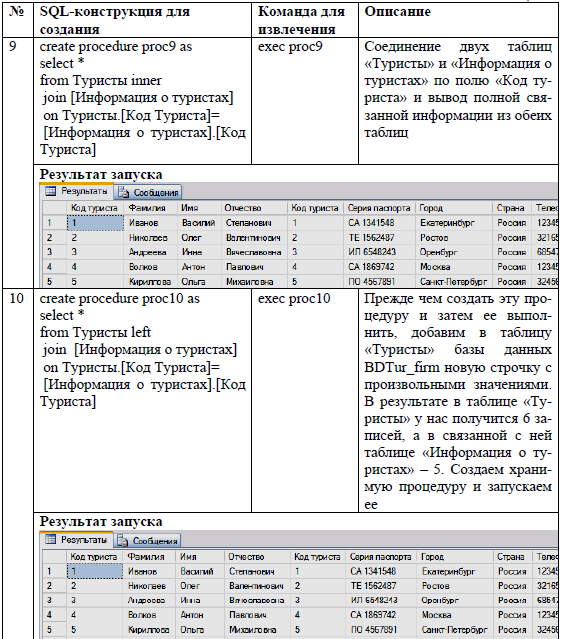Image resolution: width=561 pixels, height=639 pixels.
Task: Select Иванов cell in proc10 grid
Action: click(x=149, y=571)
